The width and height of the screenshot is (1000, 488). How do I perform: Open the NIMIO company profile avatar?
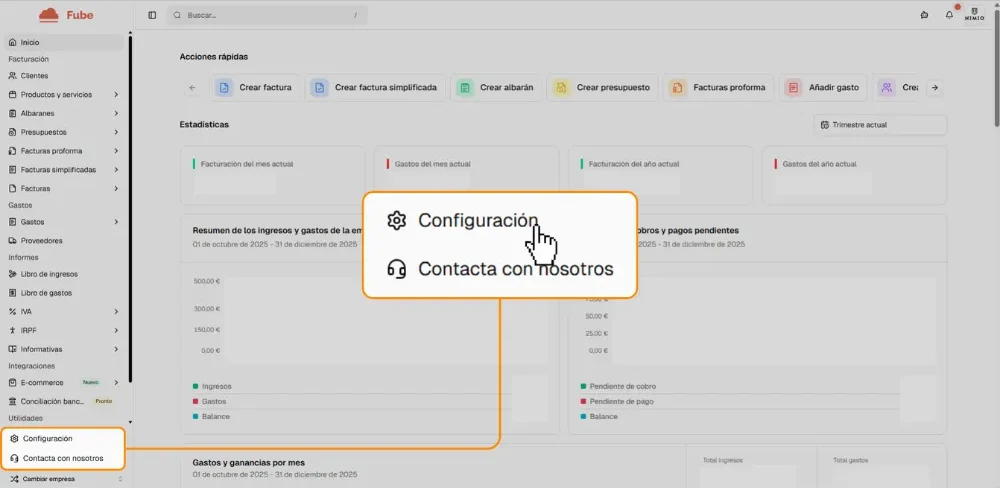tap(974, 15)
